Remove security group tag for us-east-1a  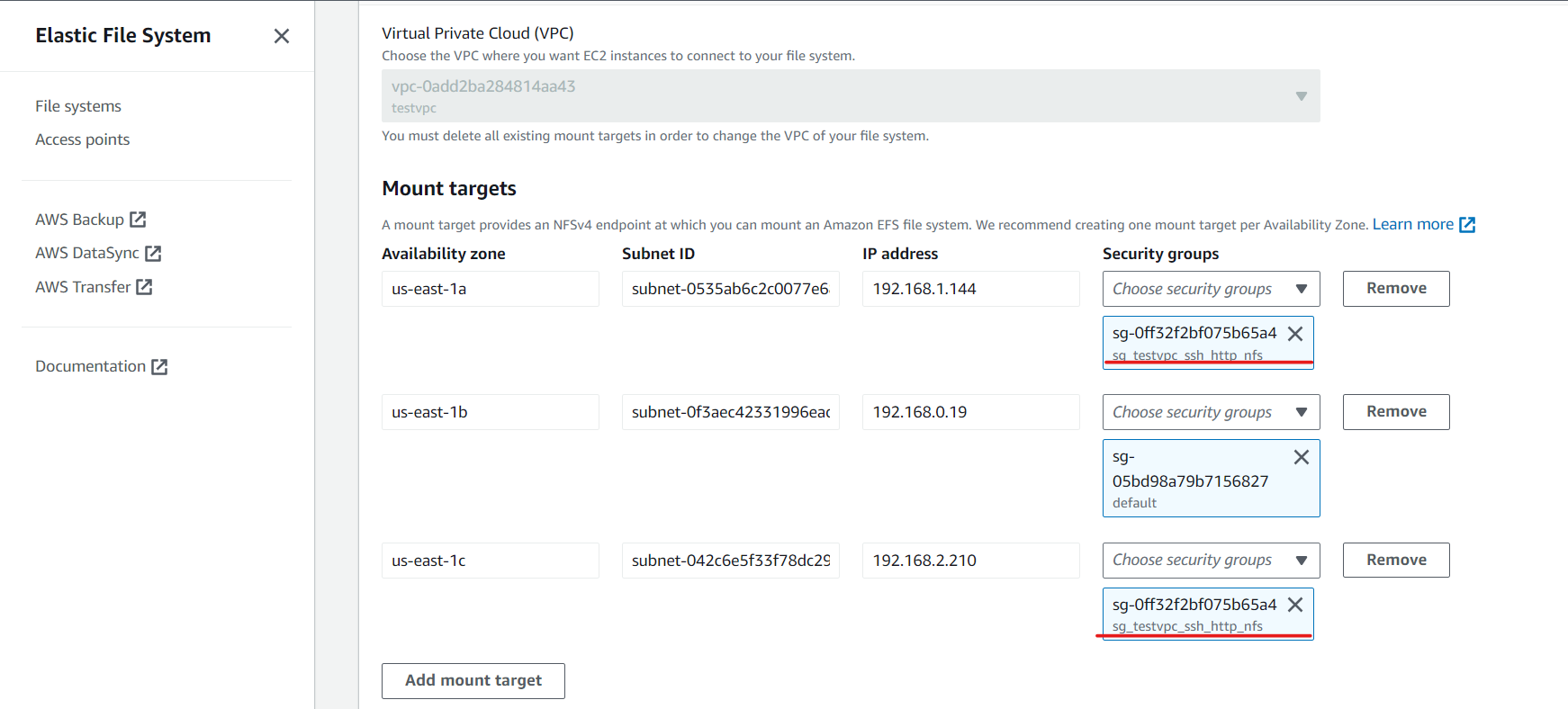tap(1295, 334)
